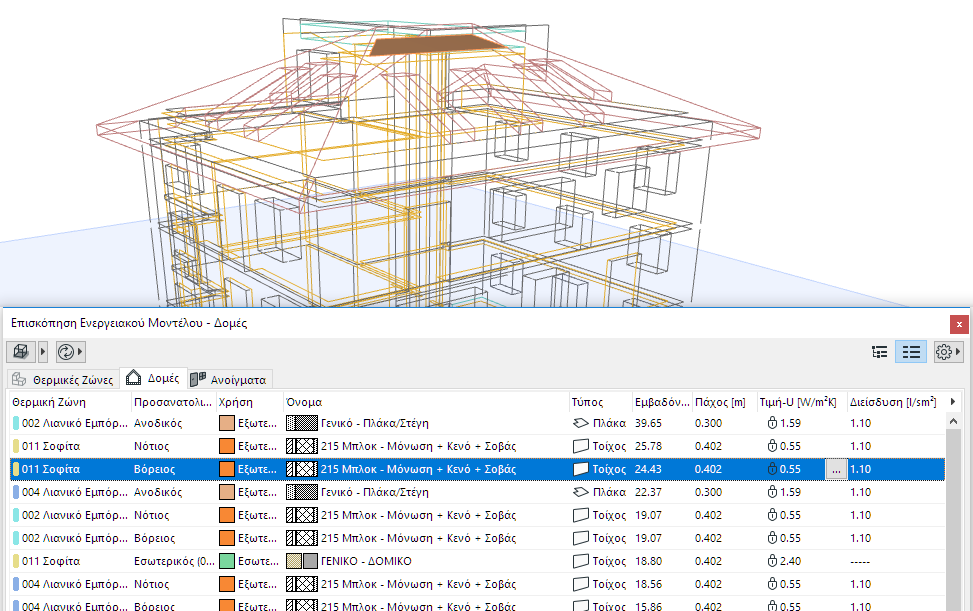Toggle the lock on the selected row's U-value
973x611 pixels.
tap(772, 469)
